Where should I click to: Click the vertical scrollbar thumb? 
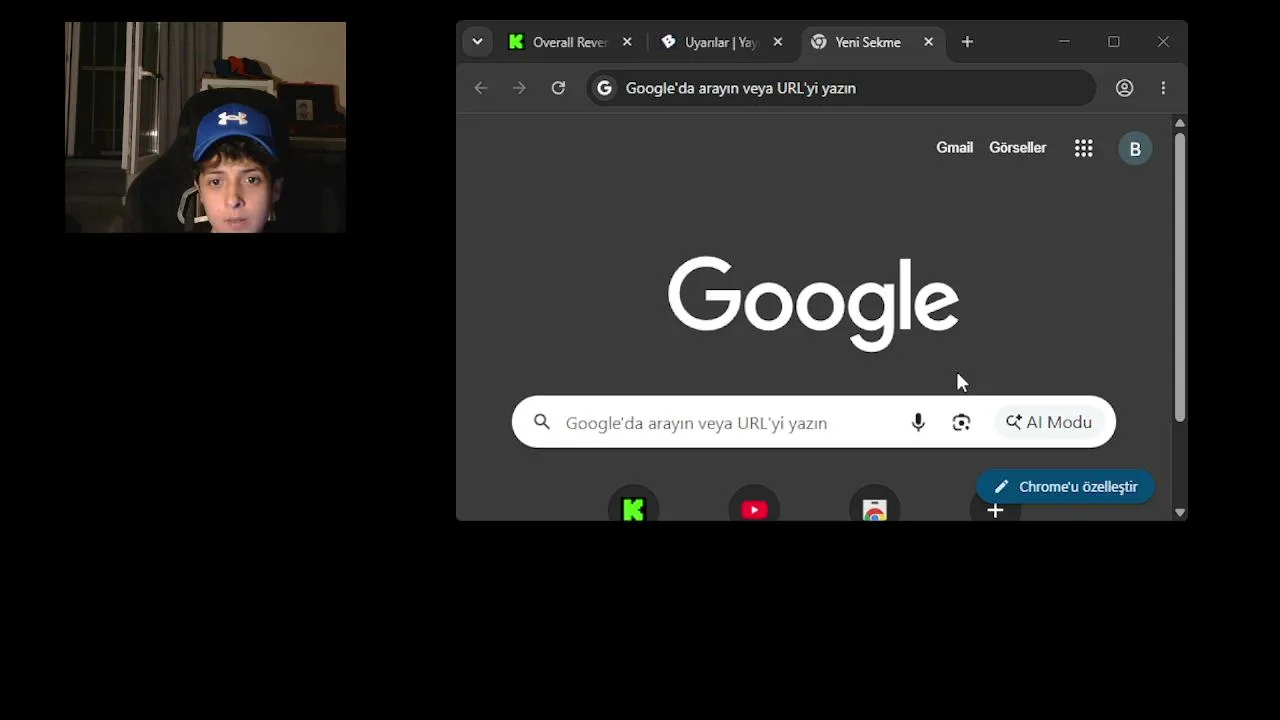point(1180,276)
